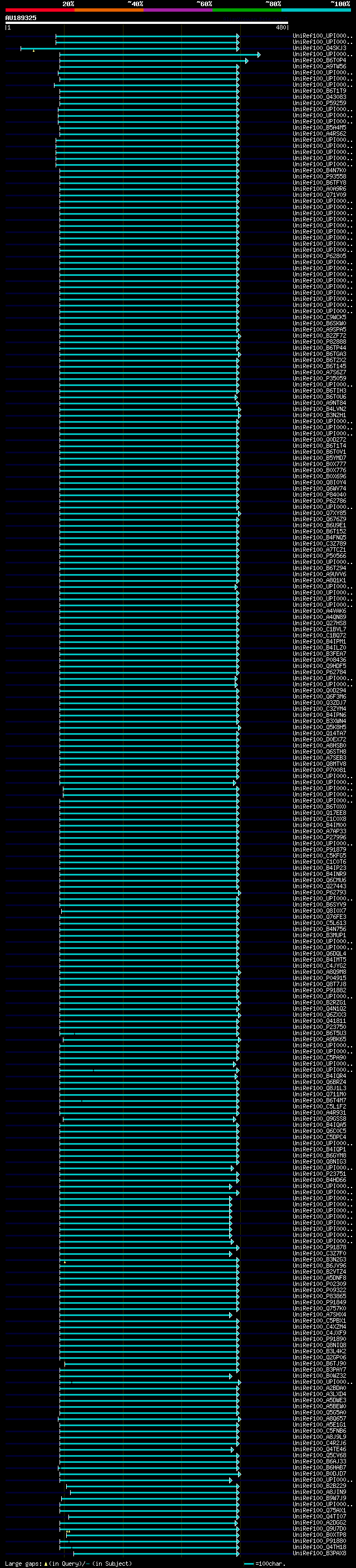356x1568 pixels.
Task: Select the UniRef100_B4FNQ5 label
Action: pos(319,537)
